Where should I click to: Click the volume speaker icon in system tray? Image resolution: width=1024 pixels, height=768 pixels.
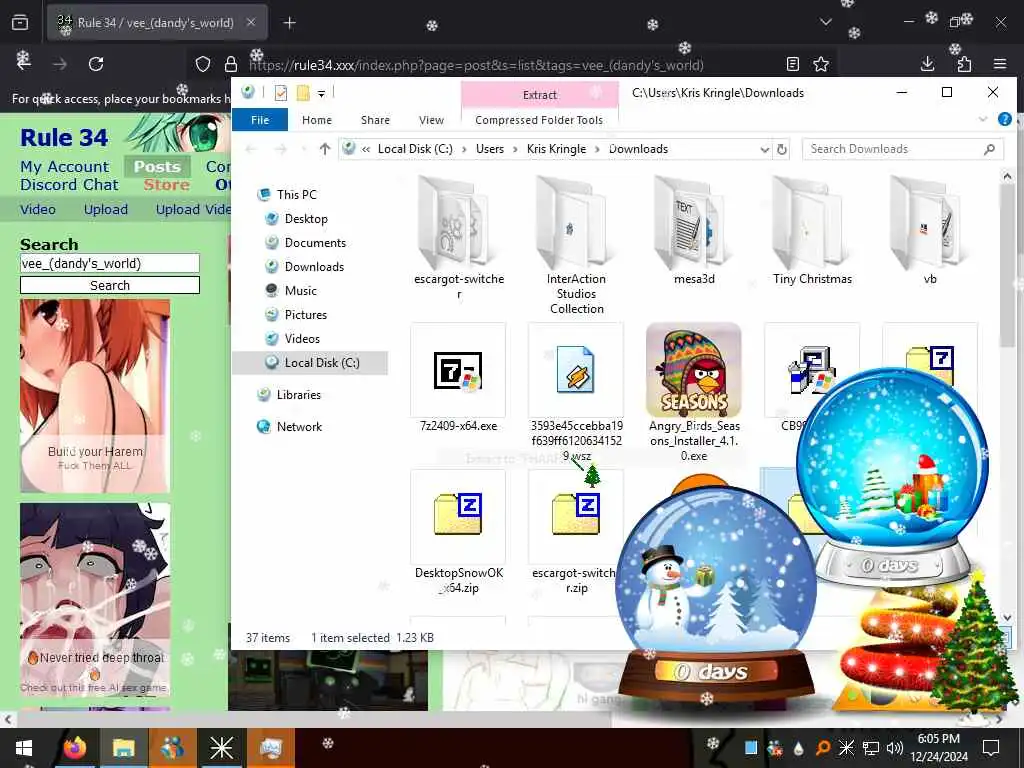[894, 748]
